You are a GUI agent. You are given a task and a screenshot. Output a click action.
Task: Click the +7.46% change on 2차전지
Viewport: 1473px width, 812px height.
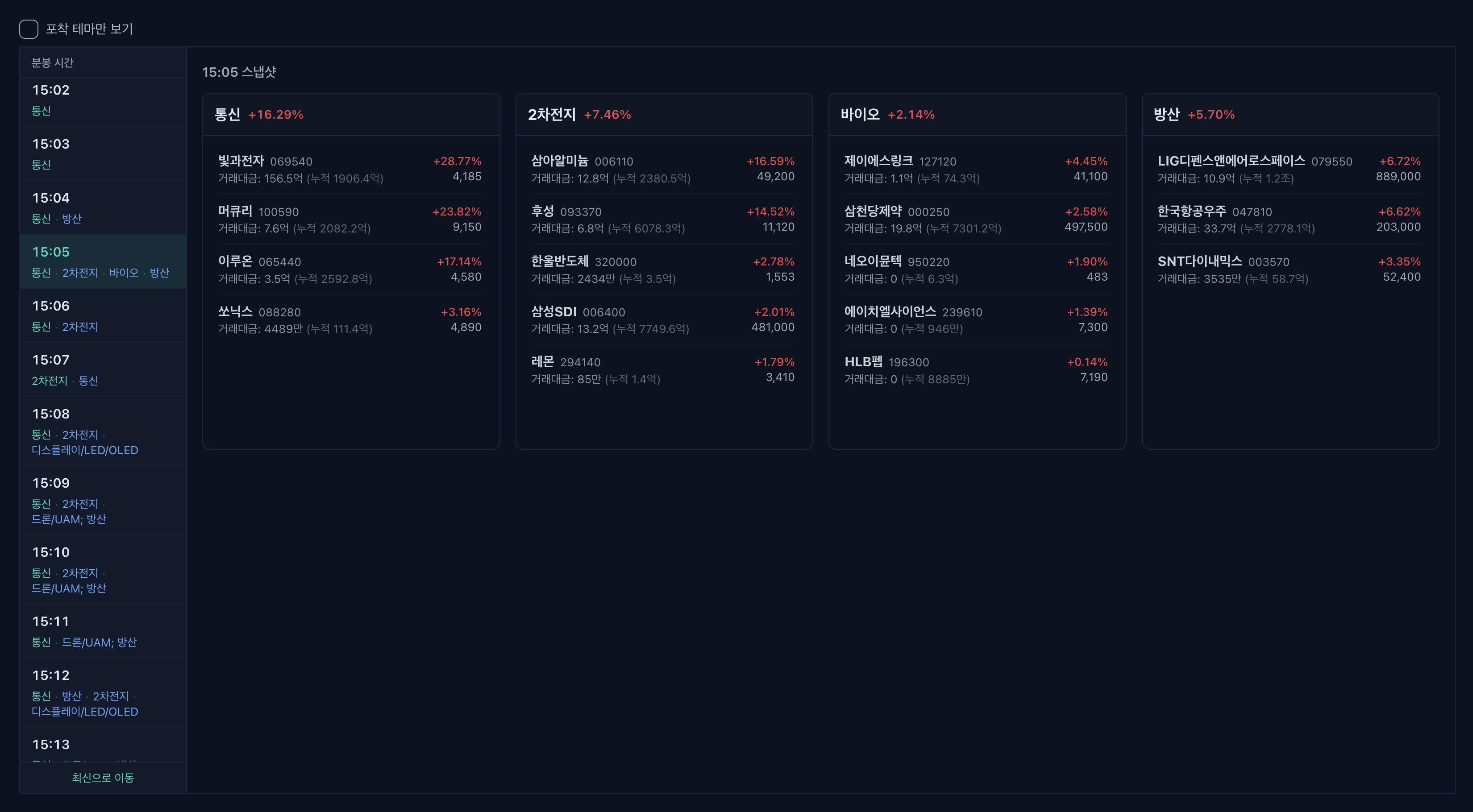607,115
